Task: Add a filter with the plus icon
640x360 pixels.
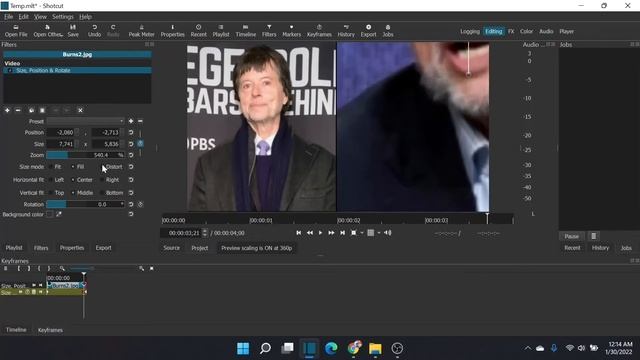Action: click(7, 110)
